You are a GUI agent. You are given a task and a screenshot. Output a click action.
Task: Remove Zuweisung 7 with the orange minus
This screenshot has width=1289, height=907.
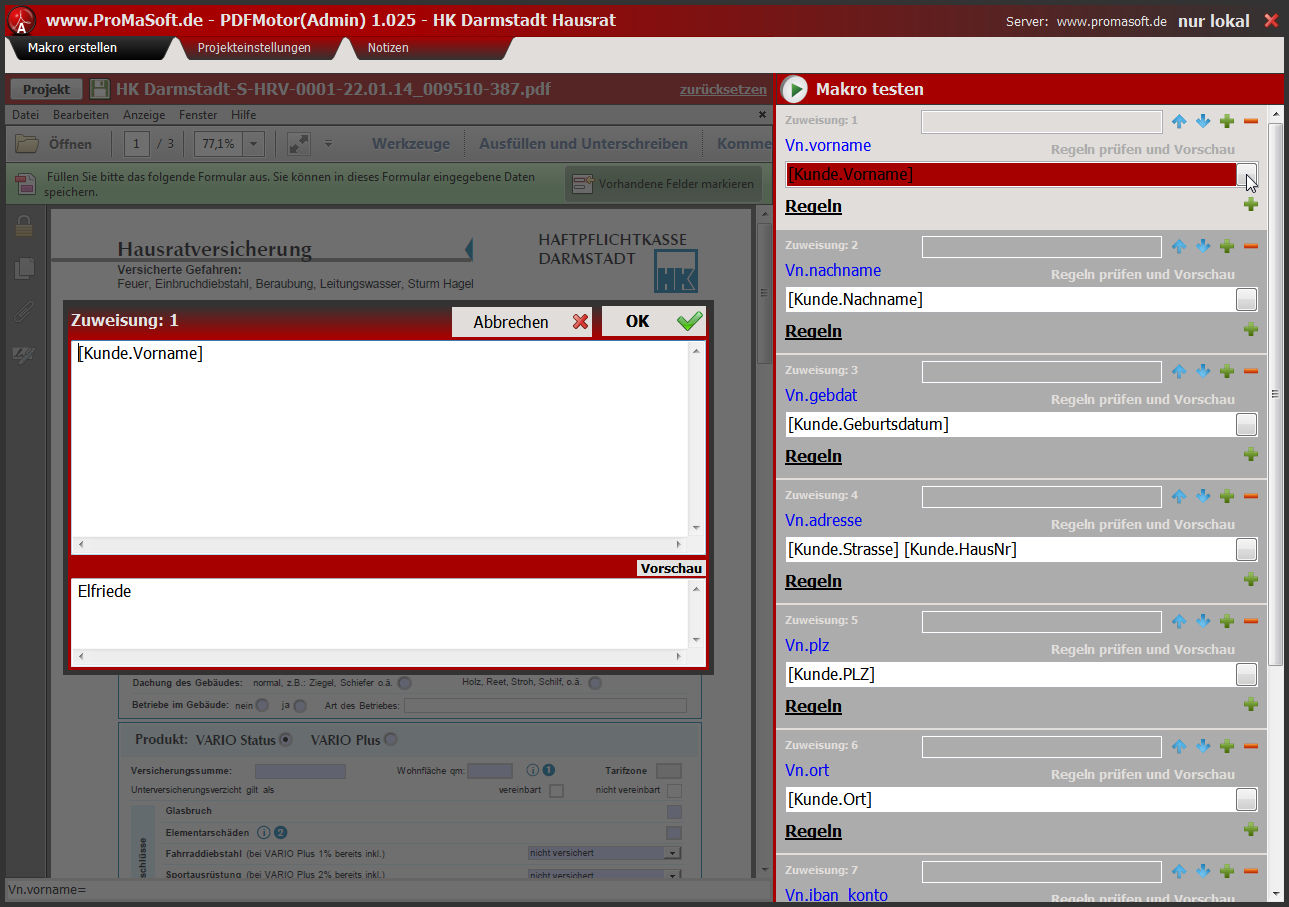1251,871
